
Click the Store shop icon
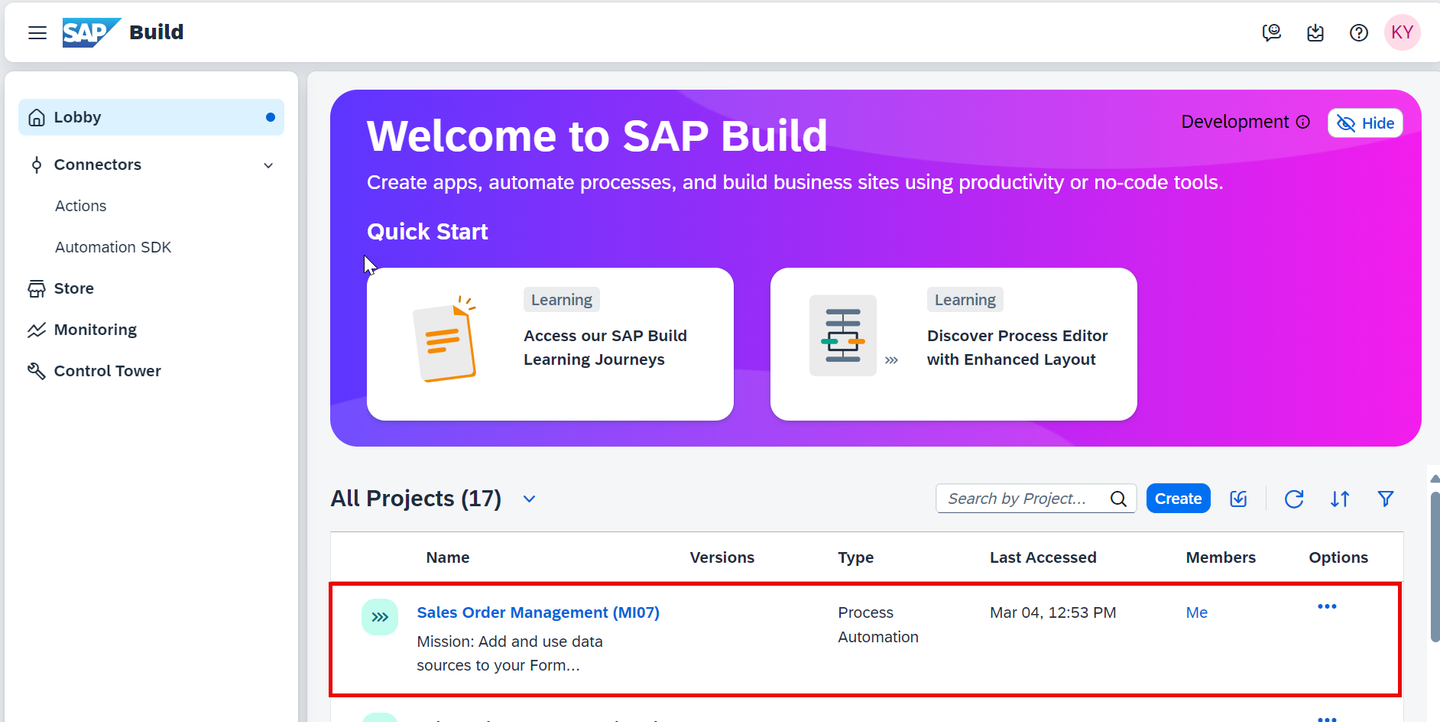tap(37, 289)
